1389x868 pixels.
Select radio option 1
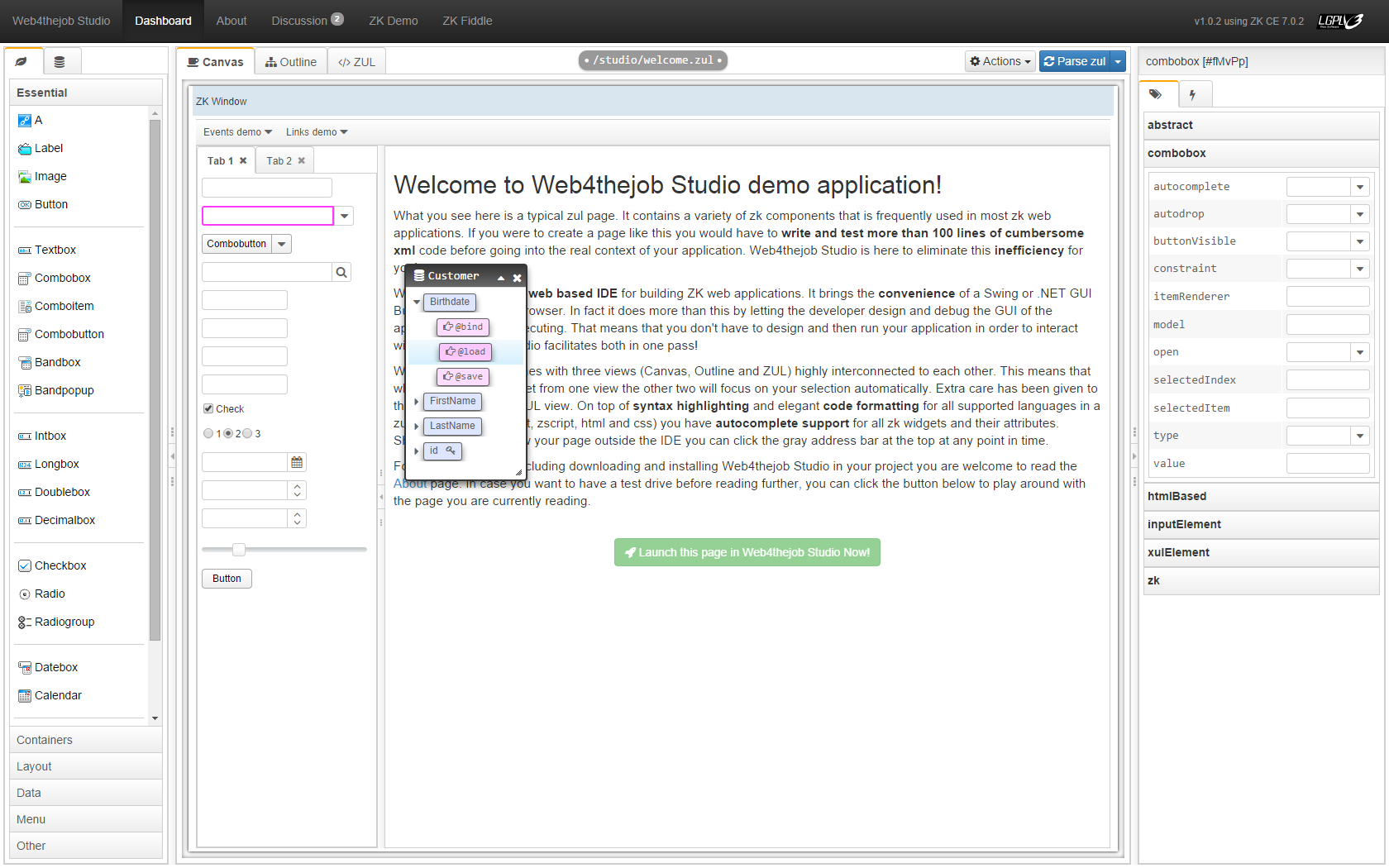click(x=208, y=433)
